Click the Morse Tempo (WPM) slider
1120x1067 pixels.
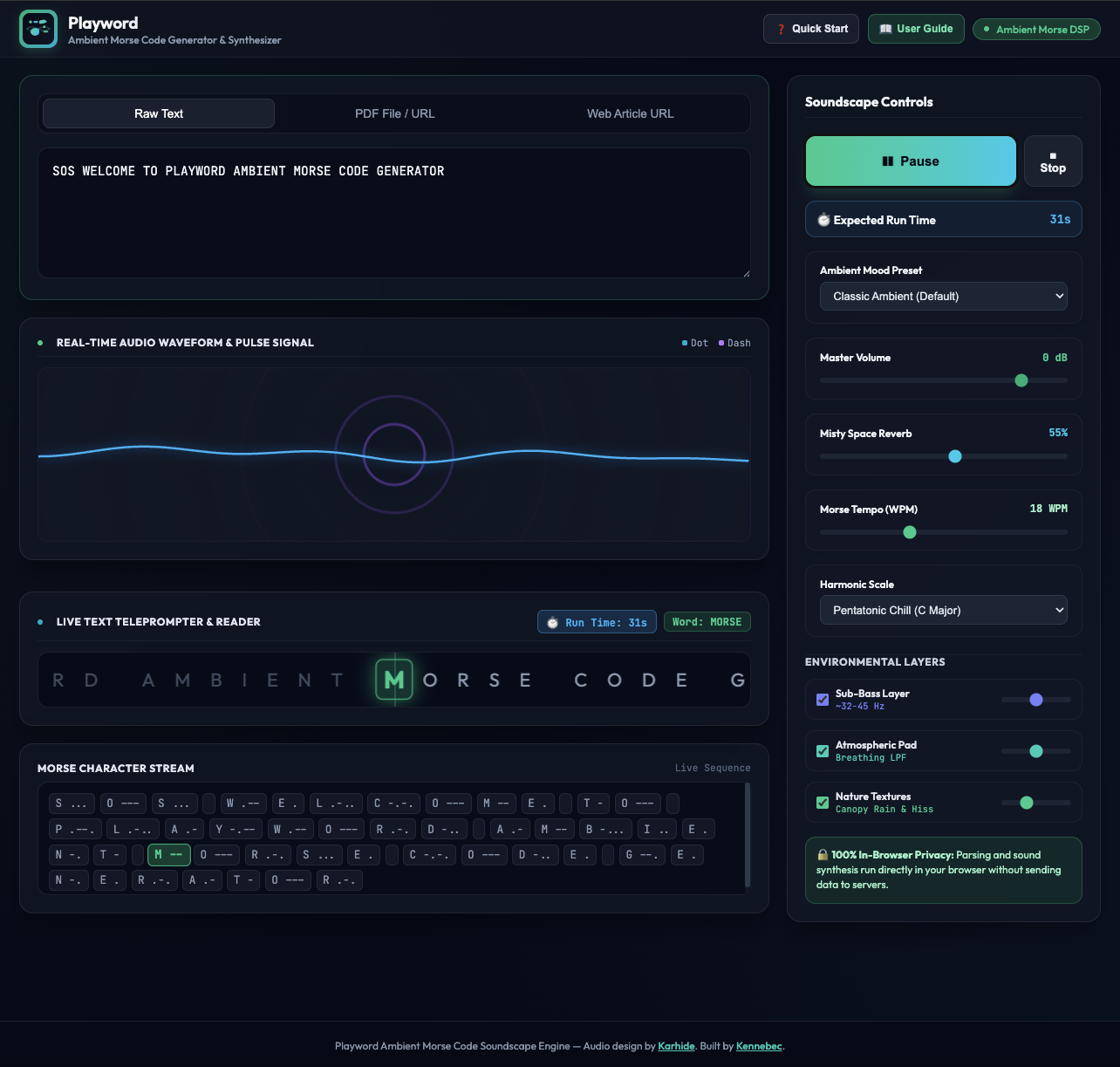[x=944, y=532]
